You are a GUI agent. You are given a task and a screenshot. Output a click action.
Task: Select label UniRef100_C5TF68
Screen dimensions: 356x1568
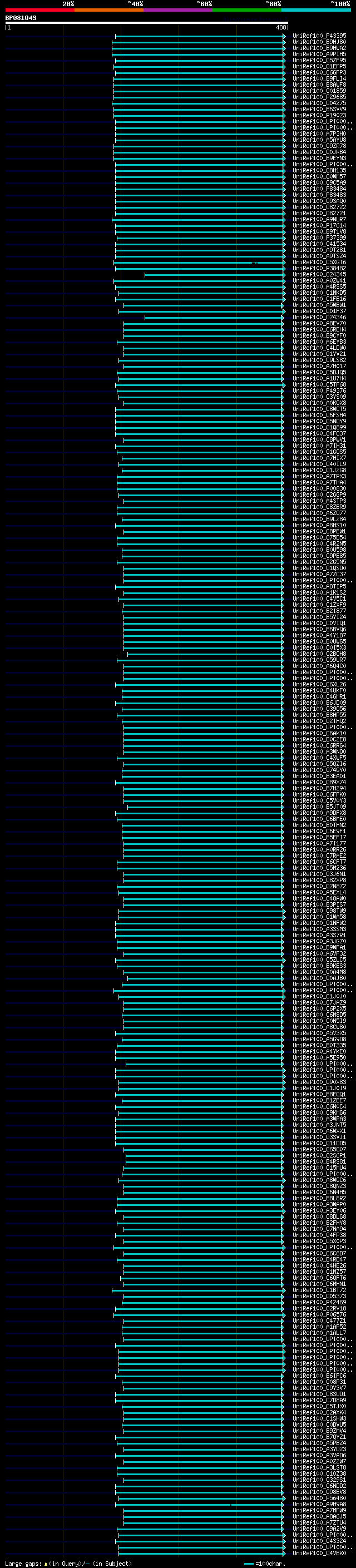point(319,385)
